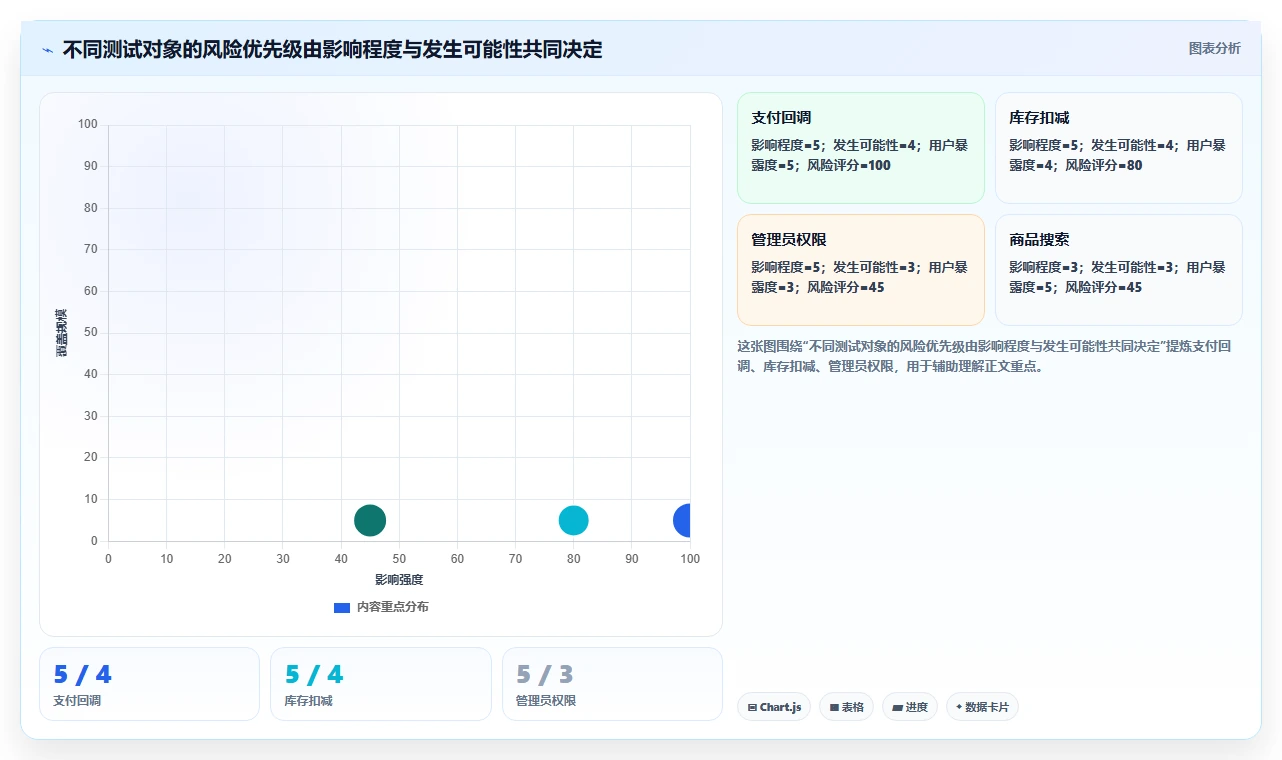Click the 5 / 3 管理员权限 stat card
This screenshot has height=760, width=1282.
[612, 684]
